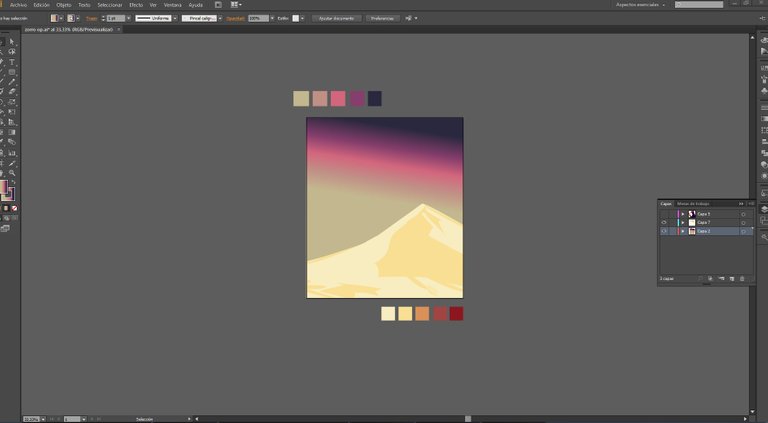This screenshot has height=423, width=768.
Task: Open the stroke color dropdown in control bar
Action: [x=78, y=18]
